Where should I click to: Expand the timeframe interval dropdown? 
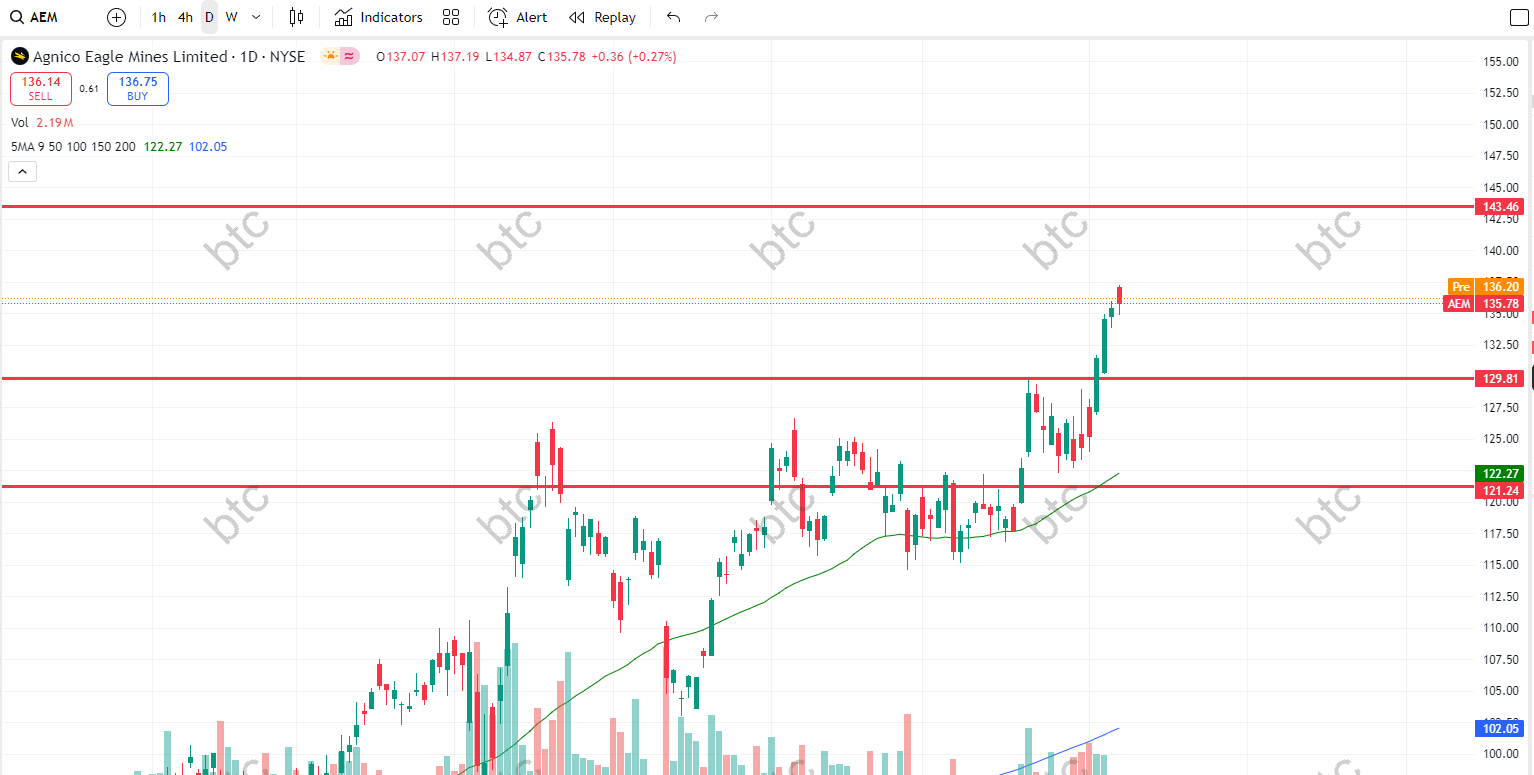pos(256,17)
